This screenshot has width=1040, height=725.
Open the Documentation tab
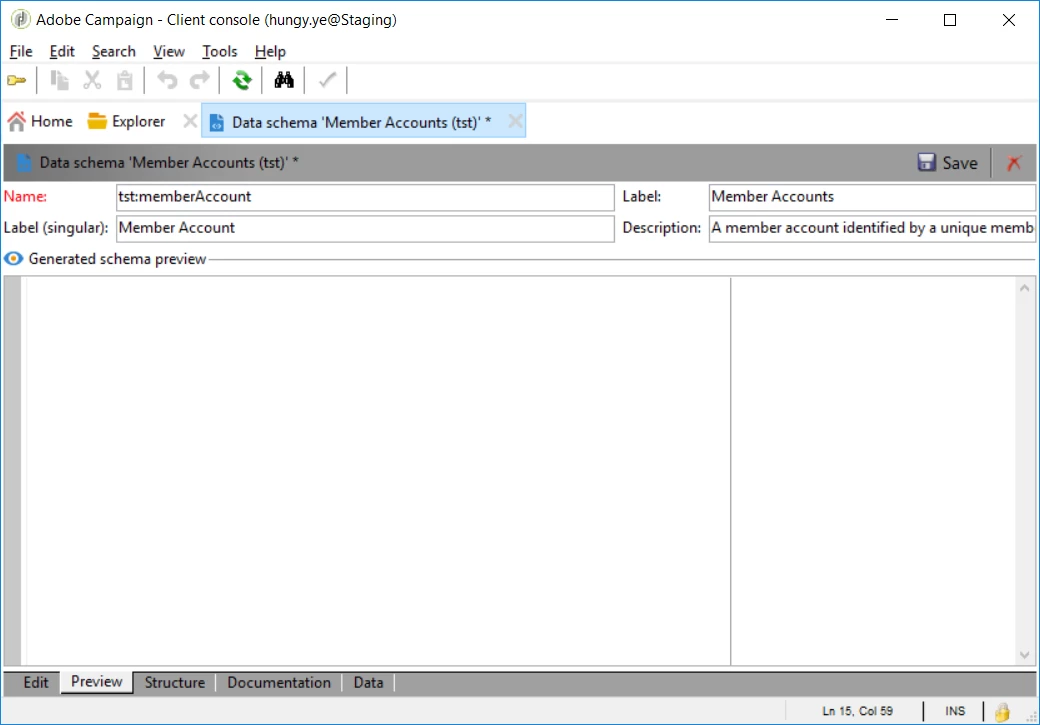279,683
